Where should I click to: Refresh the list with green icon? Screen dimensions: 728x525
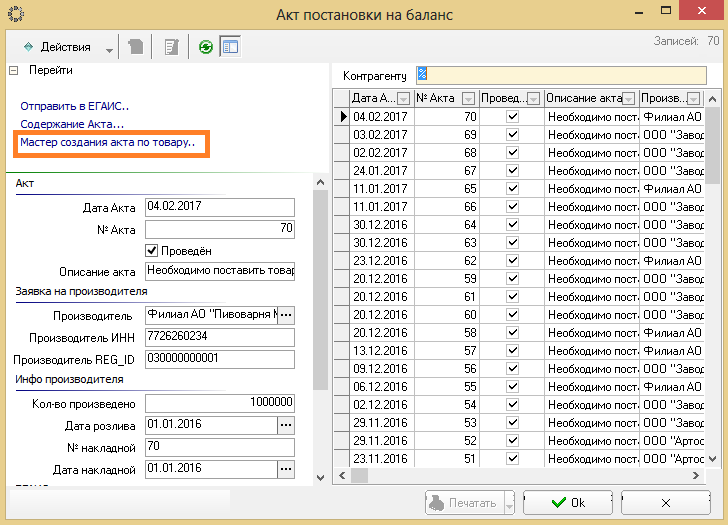206,47
